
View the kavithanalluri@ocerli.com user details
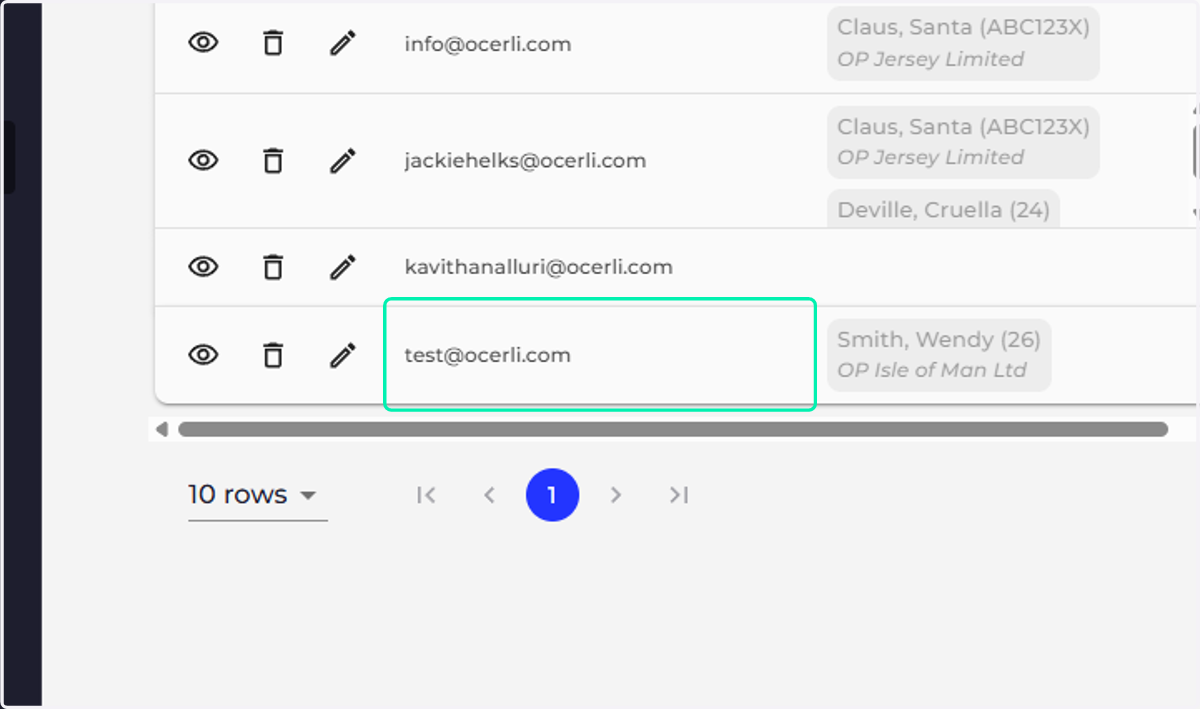204,266
